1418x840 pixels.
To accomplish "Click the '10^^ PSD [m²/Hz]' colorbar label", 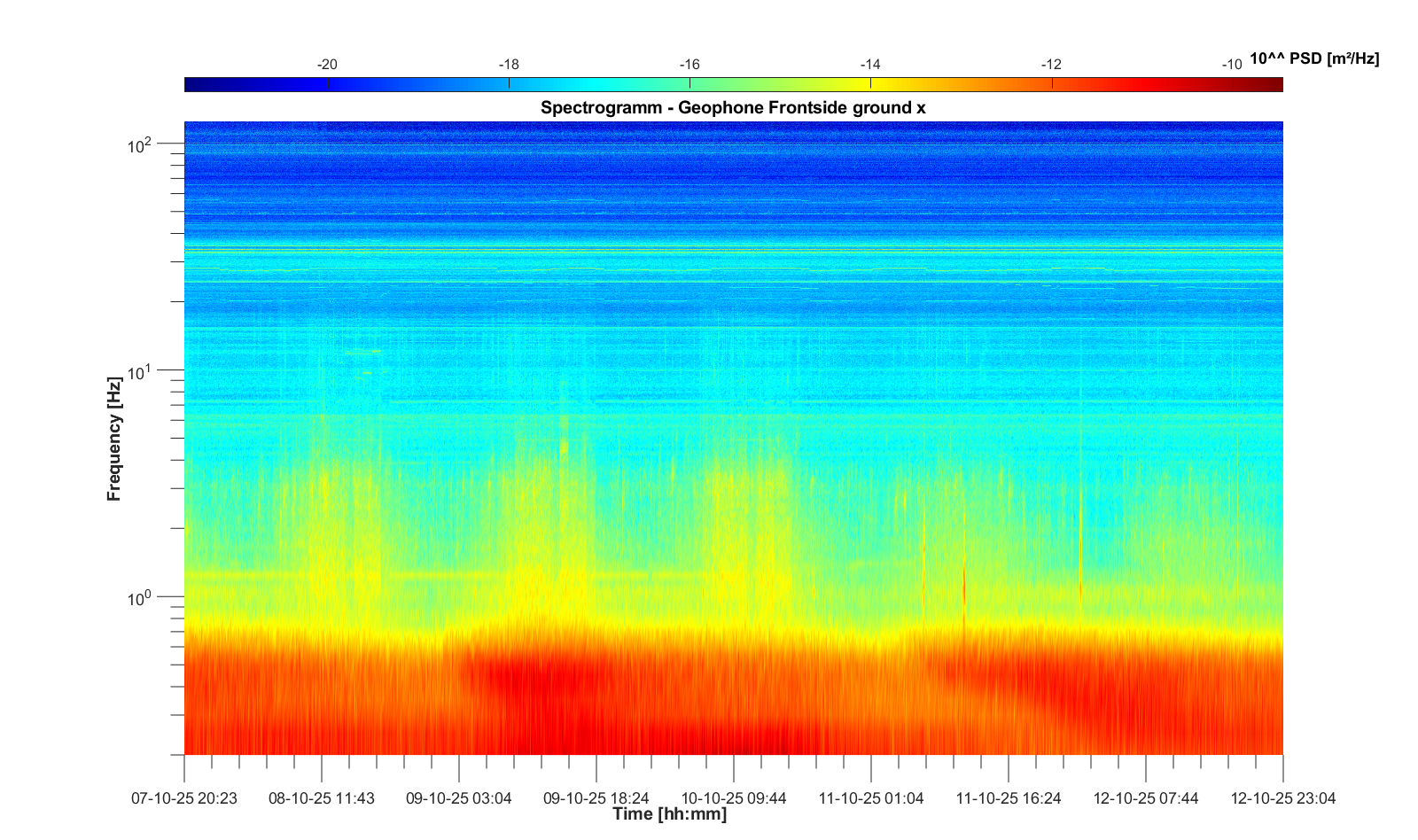I will 1313,59.
